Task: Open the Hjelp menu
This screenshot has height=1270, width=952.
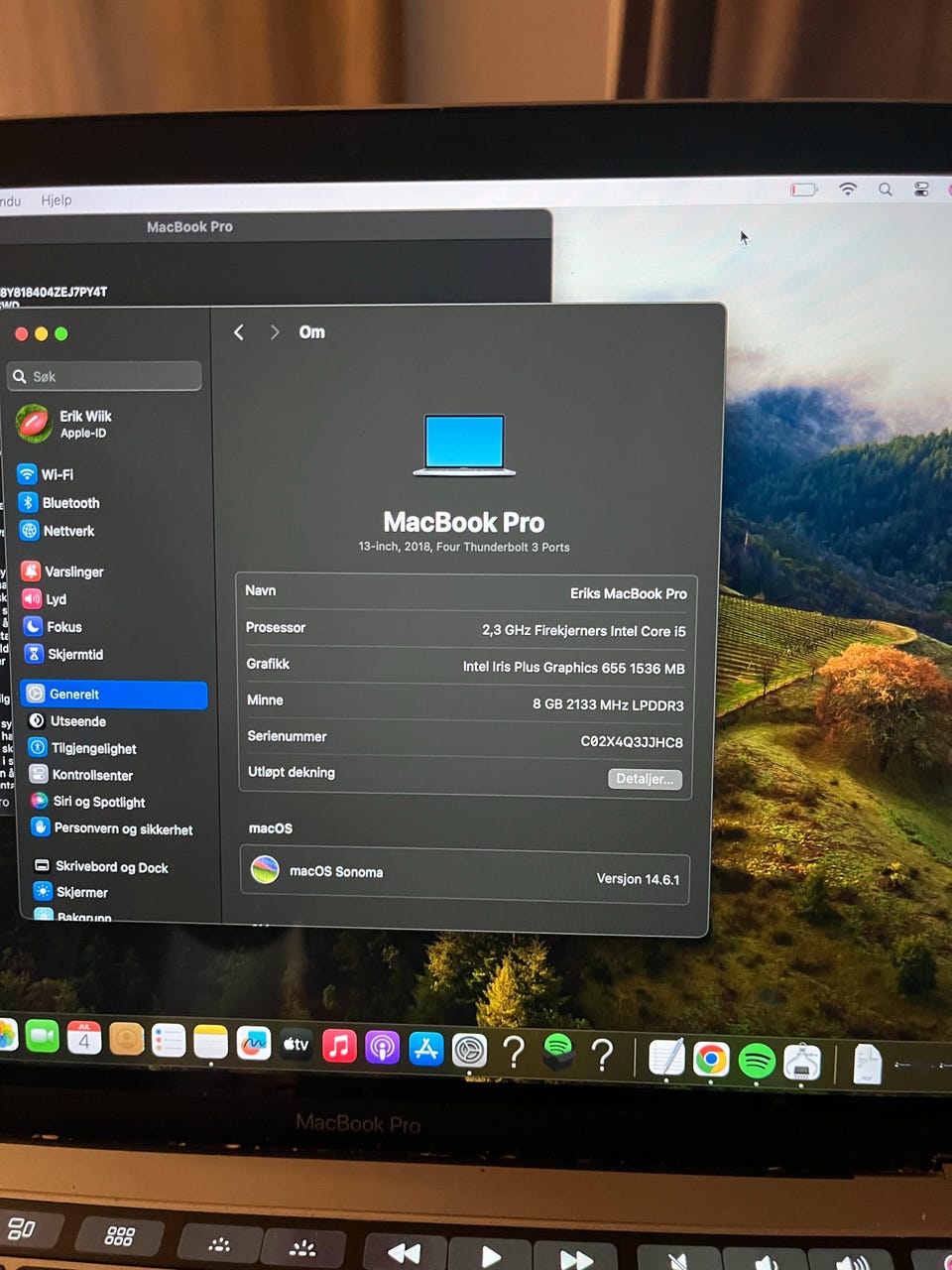Action: 57,199
